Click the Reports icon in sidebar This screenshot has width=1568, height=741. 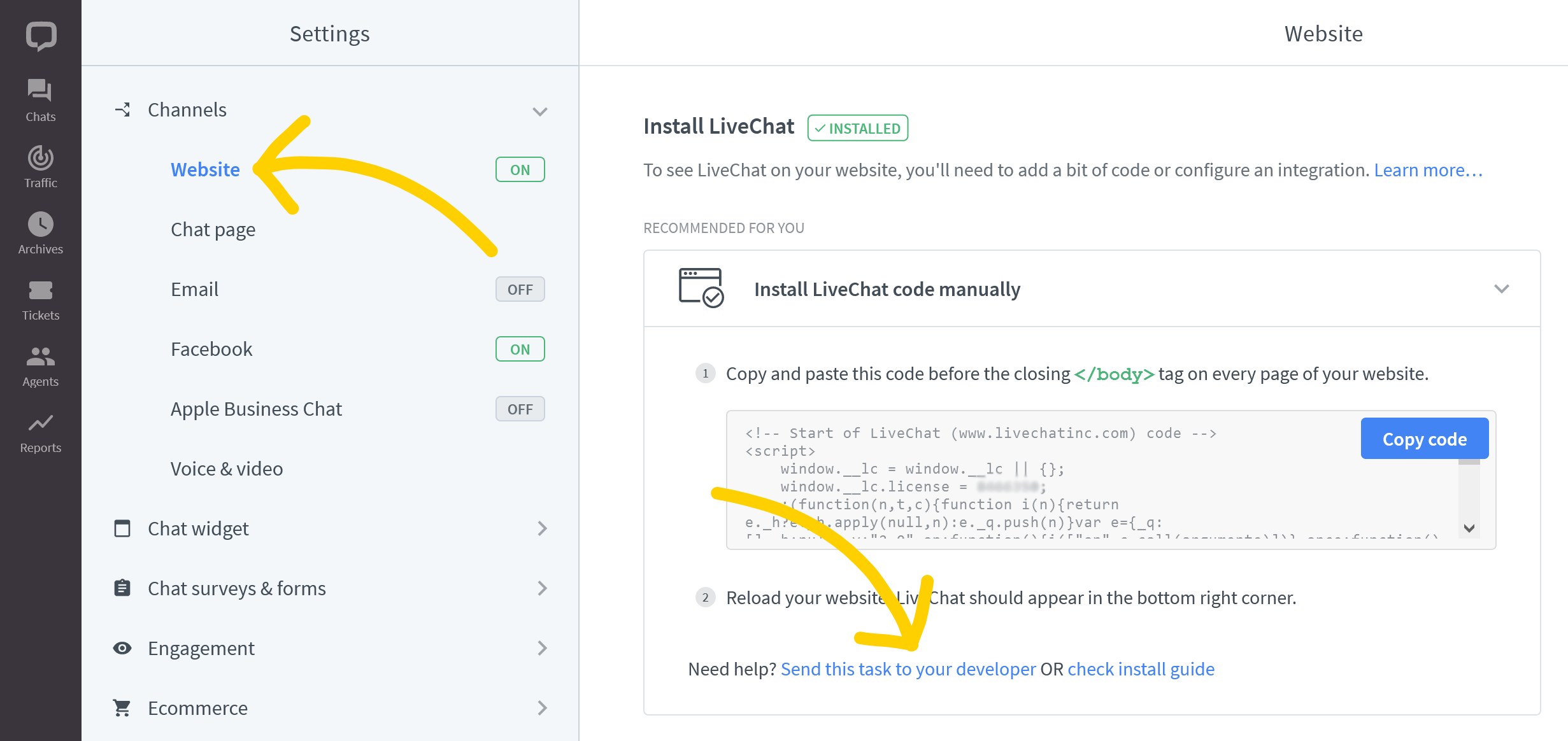click(40, 424)
